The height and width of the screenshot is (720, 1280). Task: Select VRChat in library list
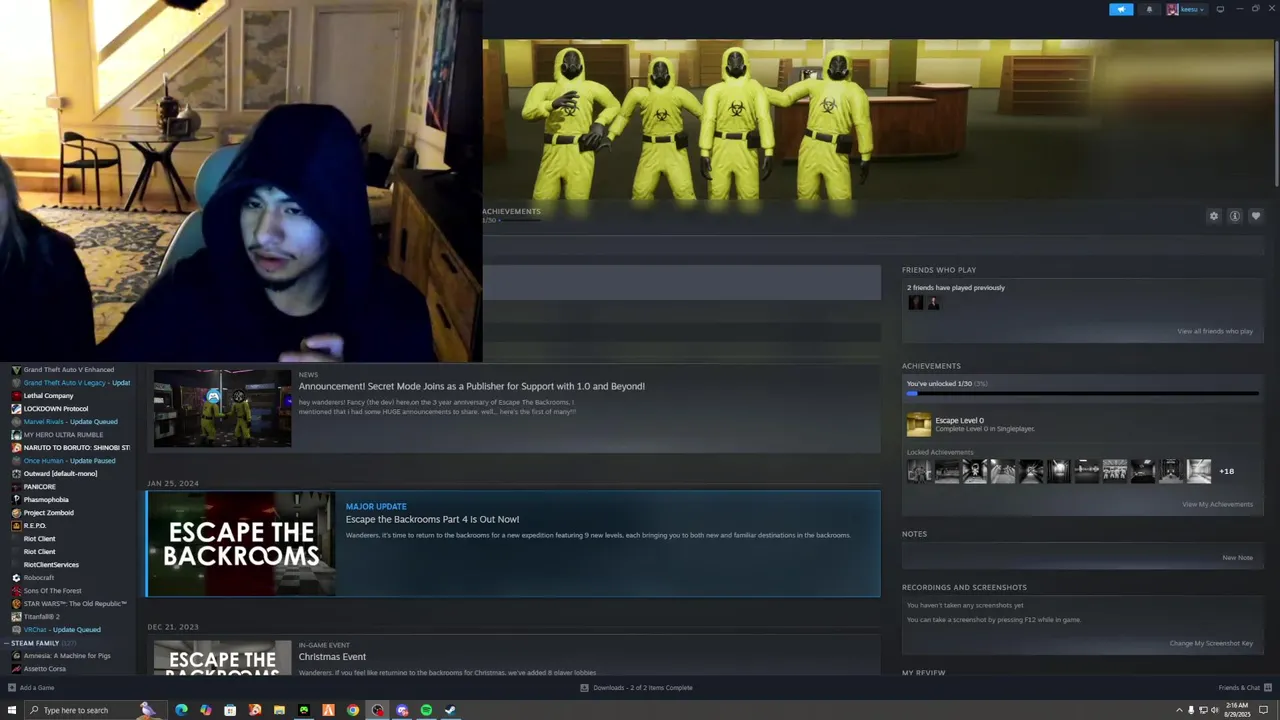pos(62,630)
